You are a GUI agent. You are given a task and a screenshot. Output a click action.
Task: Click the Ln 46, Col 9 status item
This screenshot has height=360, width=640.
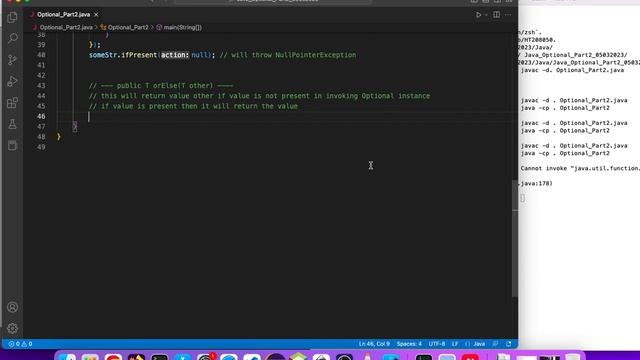(374, 344)
